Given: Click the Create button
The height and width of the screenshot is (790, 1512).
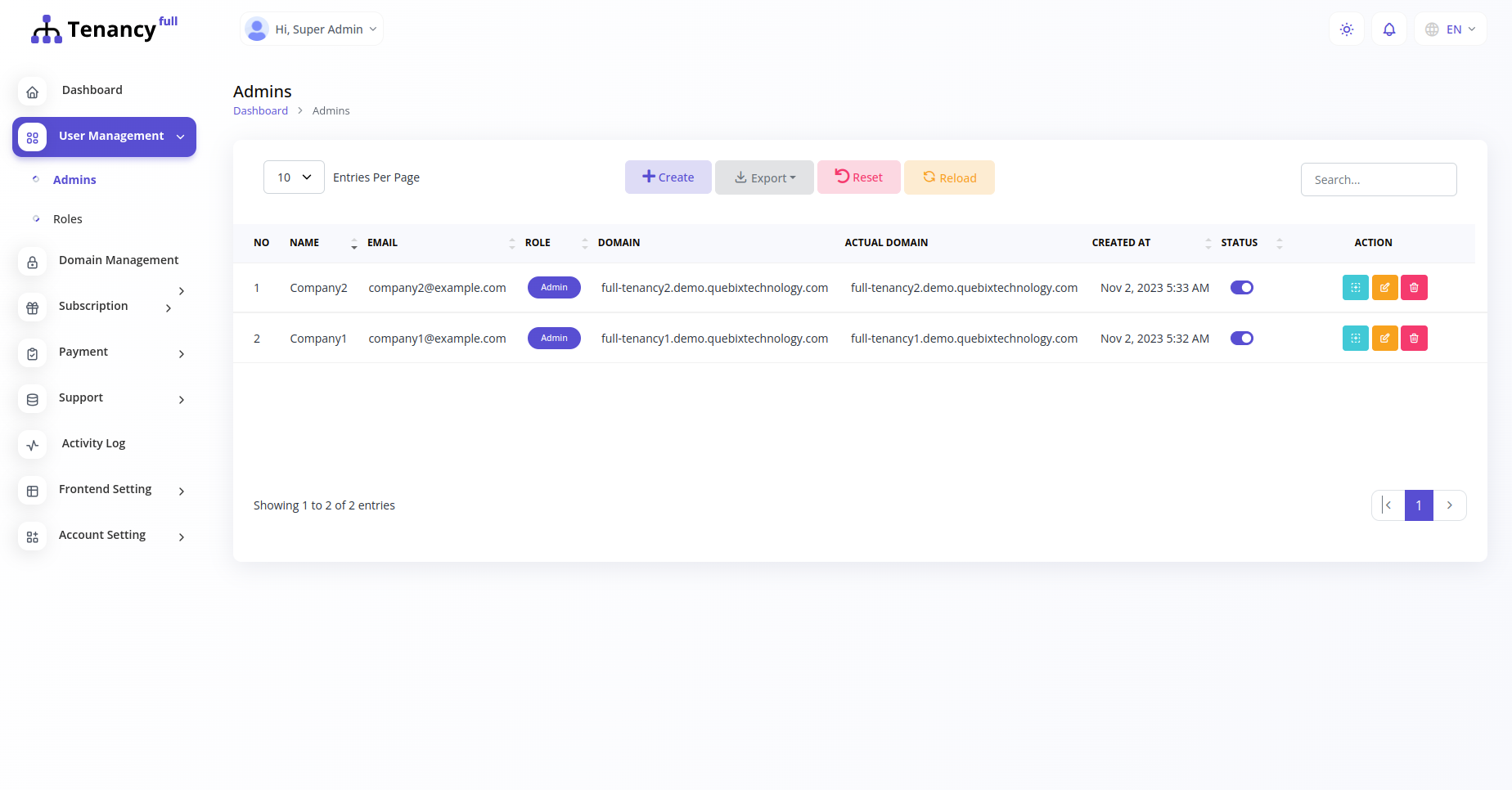Looking at the screenshot, I should coord(668,177).
